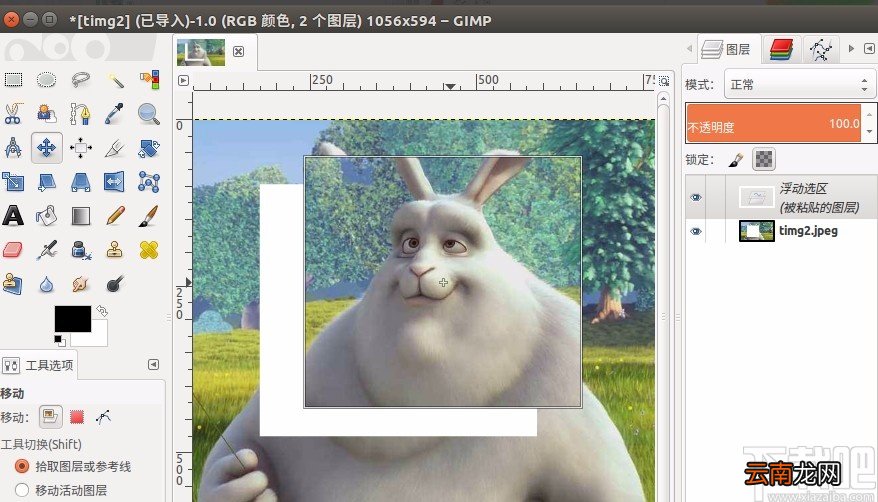Screen dimensions: 878x502
Task: Select the Scissors Select tool
Action: point(13,114)
